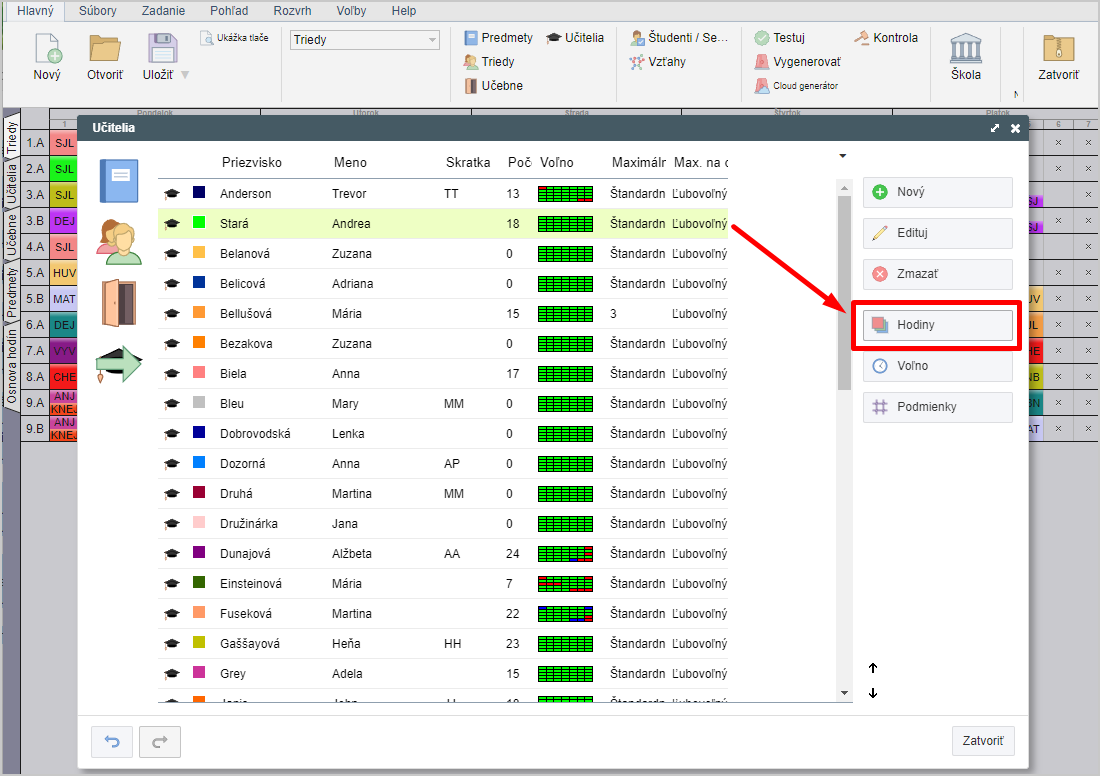Viewport: 1100px width, 776px height.
Task: Run the Kontrola check tool
Action: pyautogui.click(x=886, y=38)
